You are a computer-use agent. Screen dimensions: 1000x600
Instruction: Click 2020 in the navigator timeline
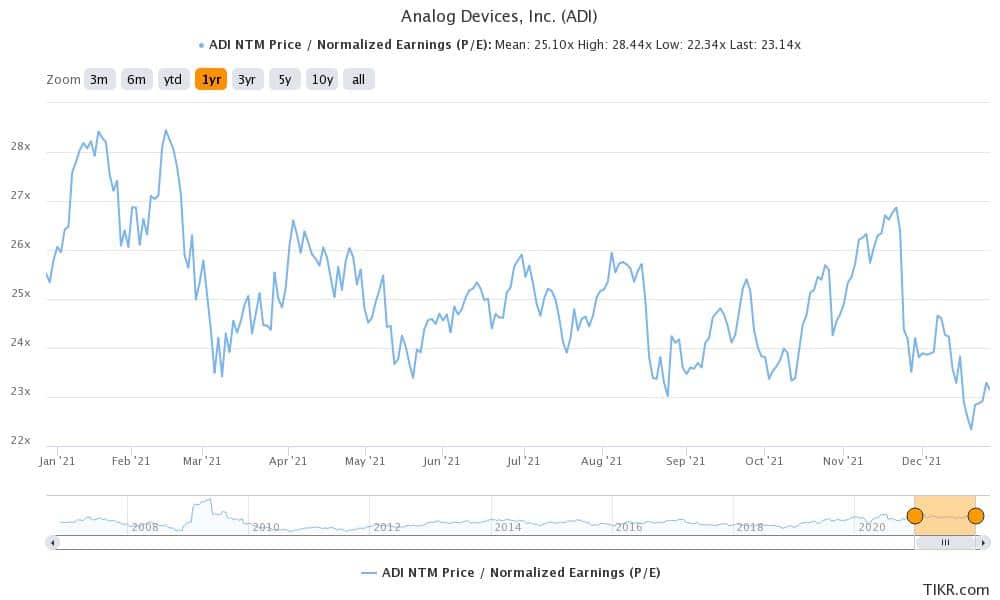coord(872,527)
